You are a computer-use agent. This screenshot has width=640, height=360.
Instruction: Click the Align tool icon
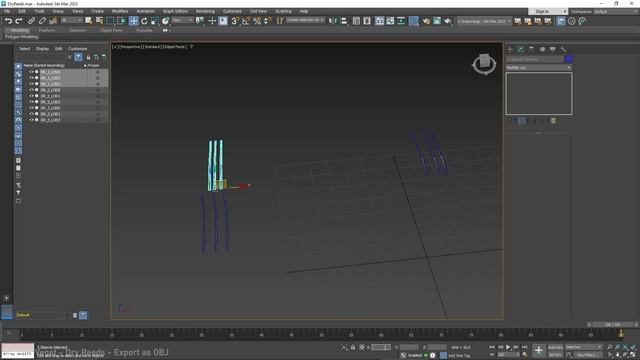click(x=344, y=21)
